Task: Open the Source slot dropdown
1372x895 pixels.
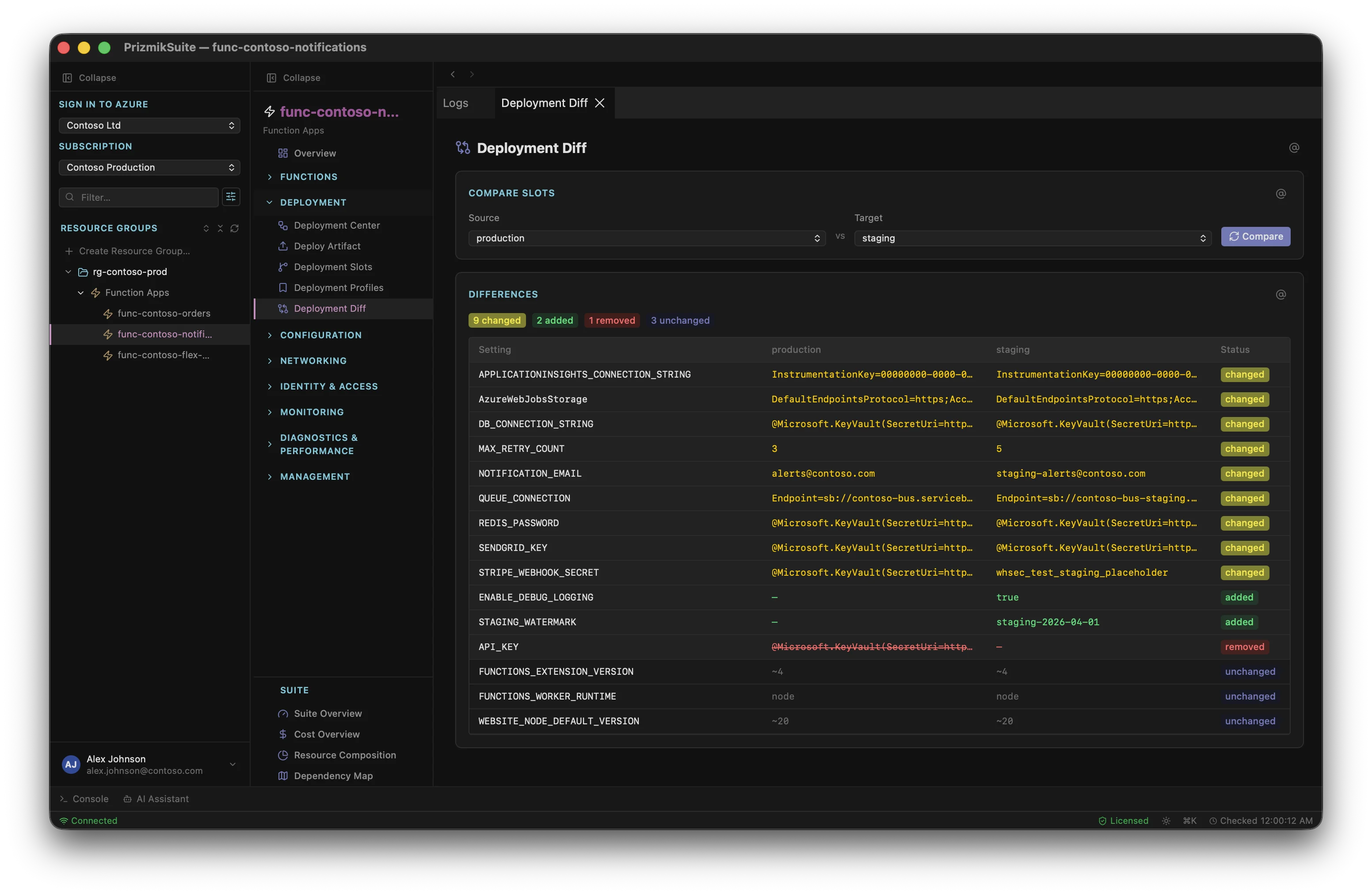Action: [x=647, y=238]
